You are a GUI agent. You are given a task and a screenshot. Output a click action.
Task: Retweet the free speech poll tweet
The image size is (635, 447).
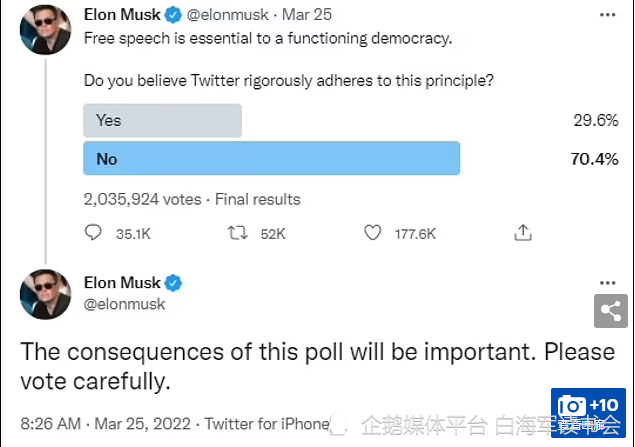[x=237, y=233]
